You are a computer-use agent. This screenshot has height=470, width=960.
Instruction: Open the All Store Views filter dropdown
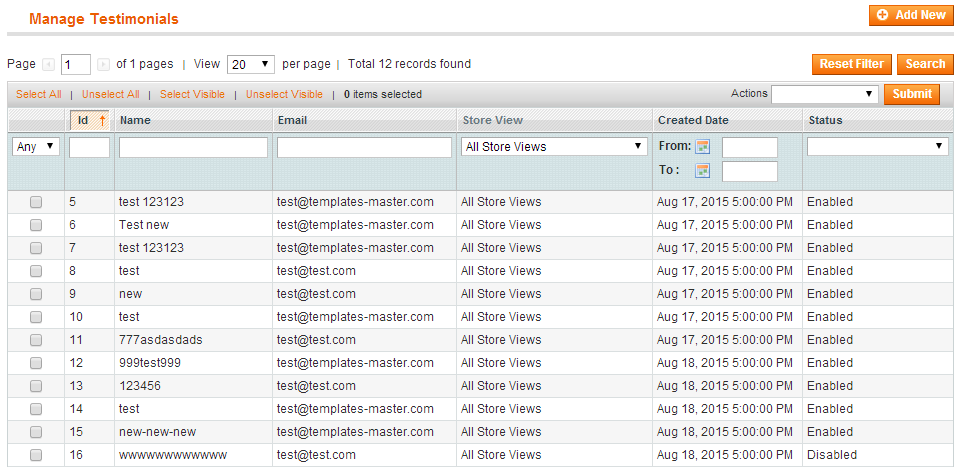554,147
